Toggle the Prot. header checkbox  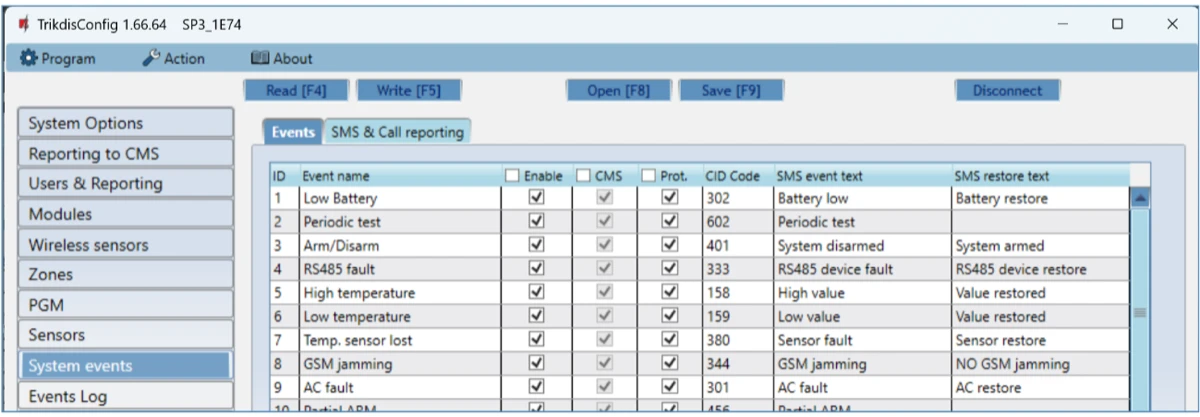pos(648,176)
